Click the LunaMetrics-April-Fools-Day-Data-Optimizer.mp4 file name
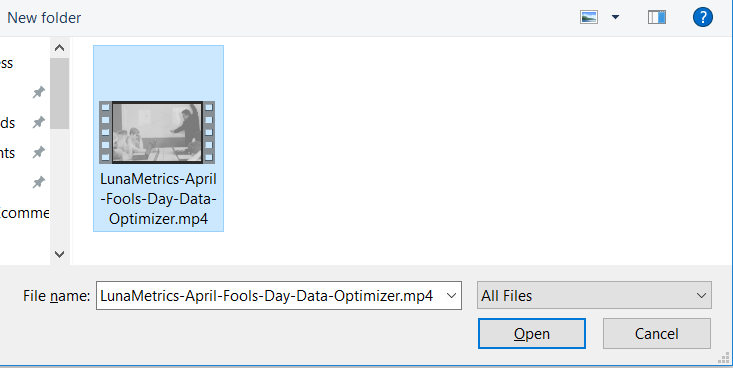The height and width of the screenshot is (368, 733). 158,199
